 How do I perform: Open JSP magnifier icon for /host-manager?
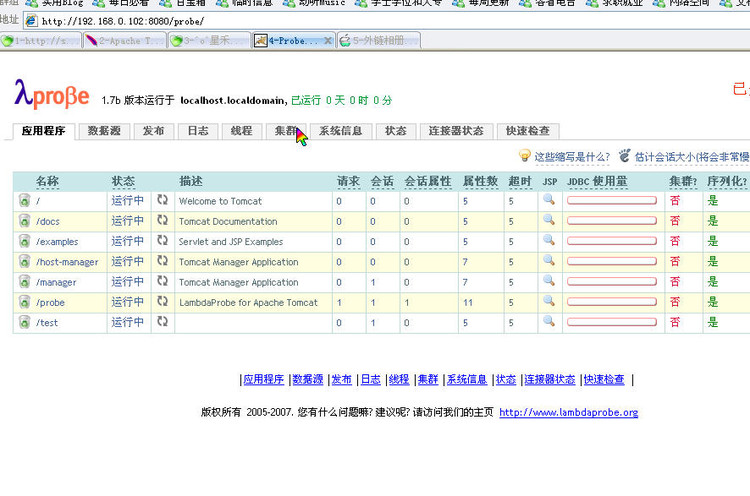click(x=549, y=261)
